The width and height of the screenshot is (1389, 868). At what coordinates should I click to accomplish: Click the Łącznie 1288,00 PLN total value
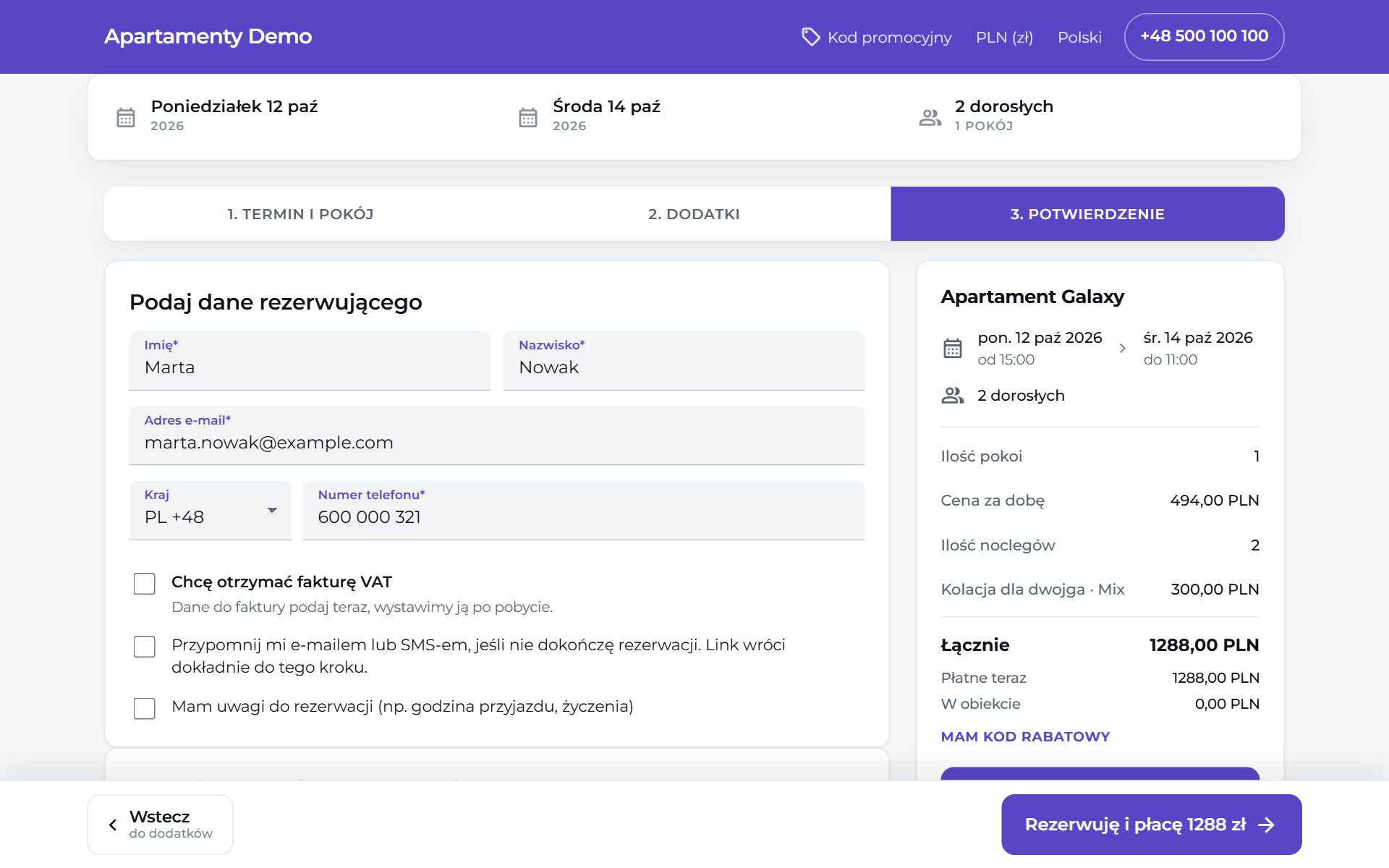1205,644
